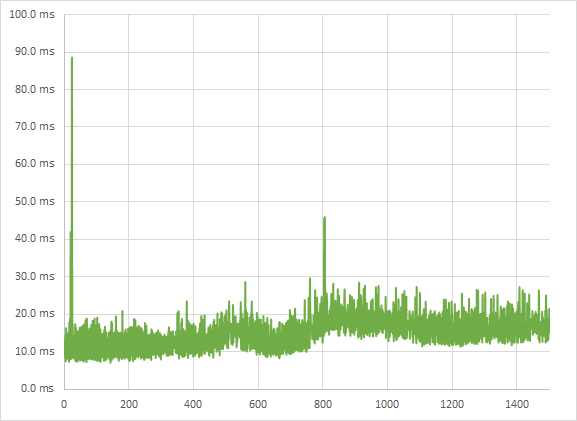
Task: Select the 0.0 ms axis label
Action: (37, 388)
